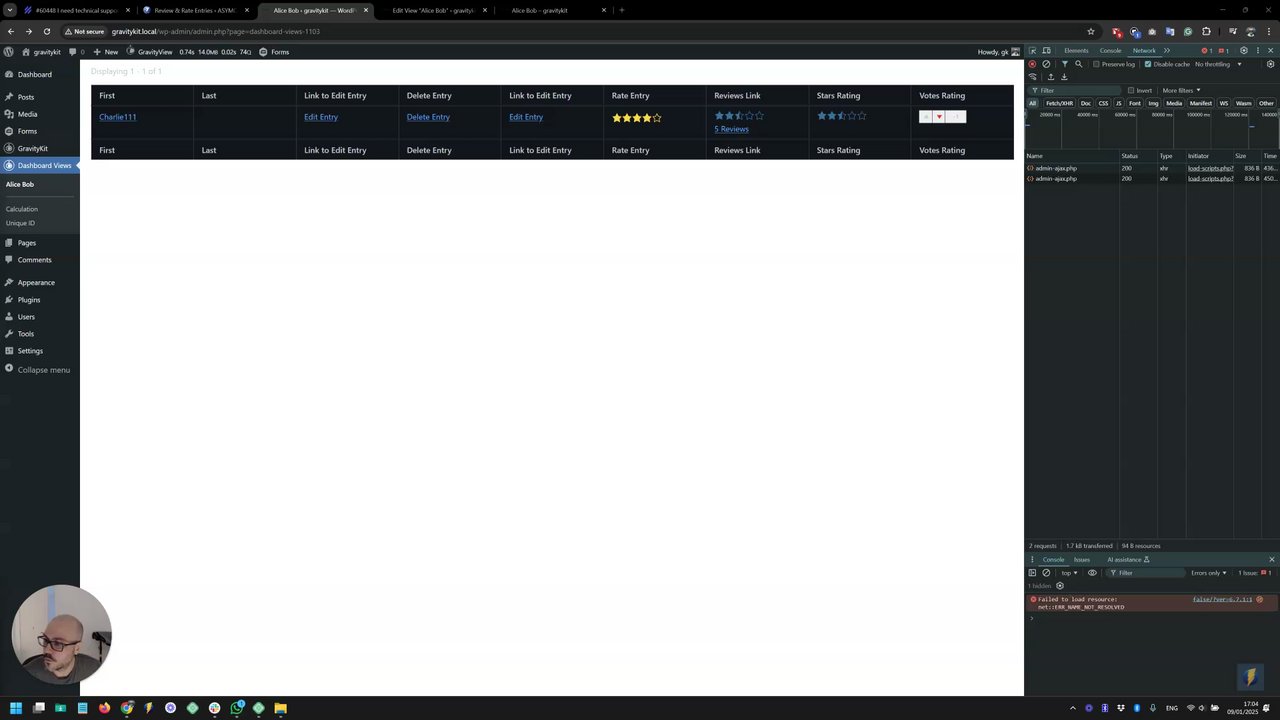
Task: Open Firefox from taskbar
Action: click(x=105, y=708)
